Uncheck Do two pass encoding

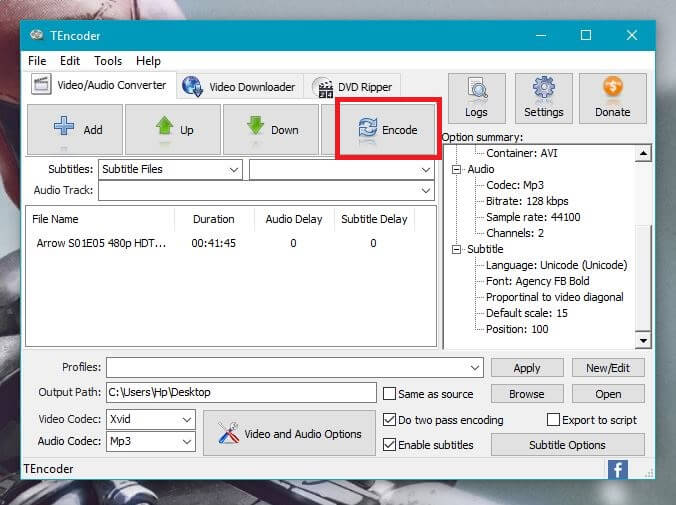click(389, 419)
